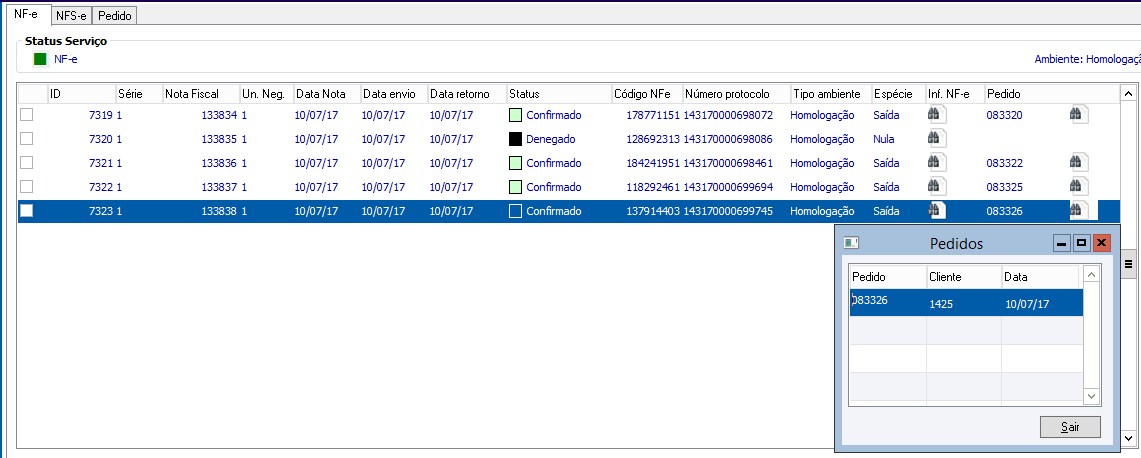Click Código NFe 137914403 in selected row
The width and height of the screenshot is (1141, 458).
point(653,211)
